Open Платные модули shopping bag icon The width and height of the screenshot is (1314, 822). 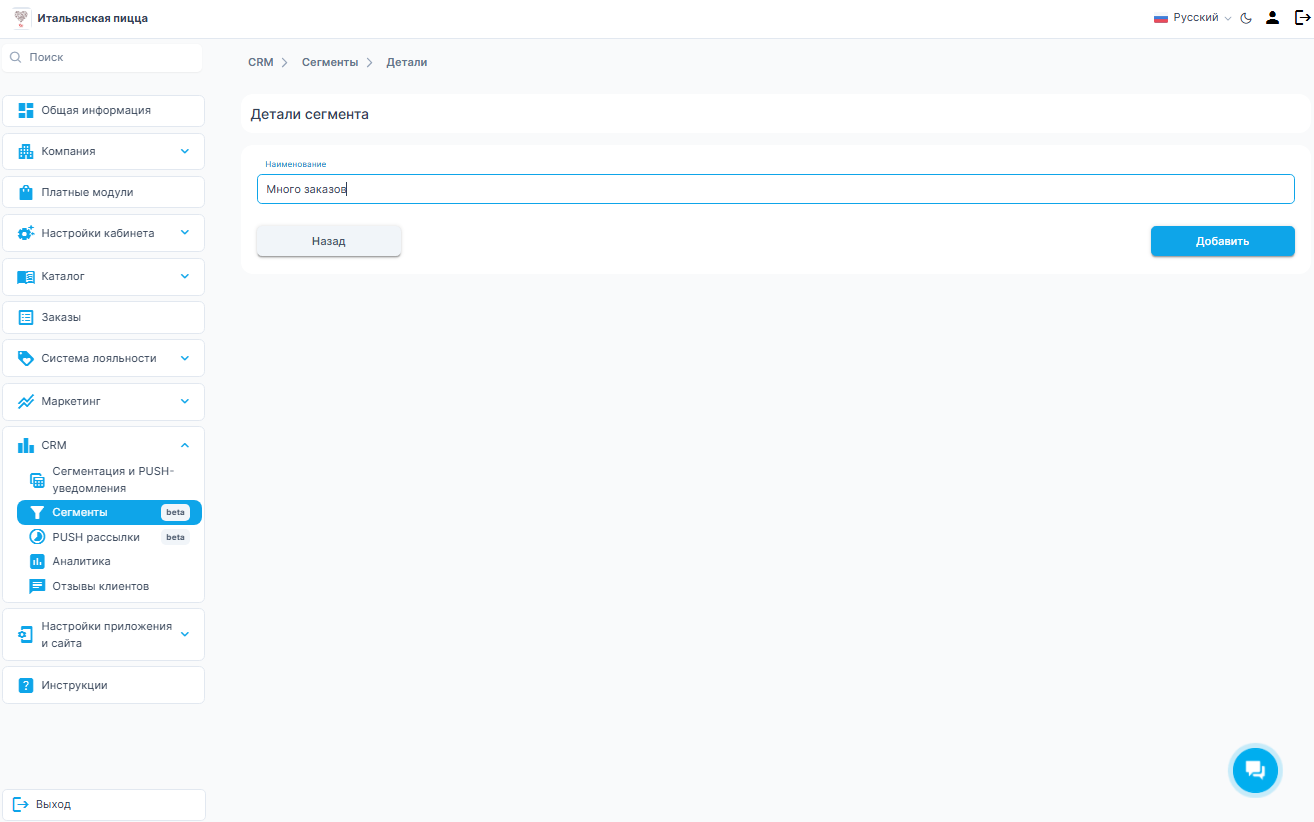pos(26,192)
